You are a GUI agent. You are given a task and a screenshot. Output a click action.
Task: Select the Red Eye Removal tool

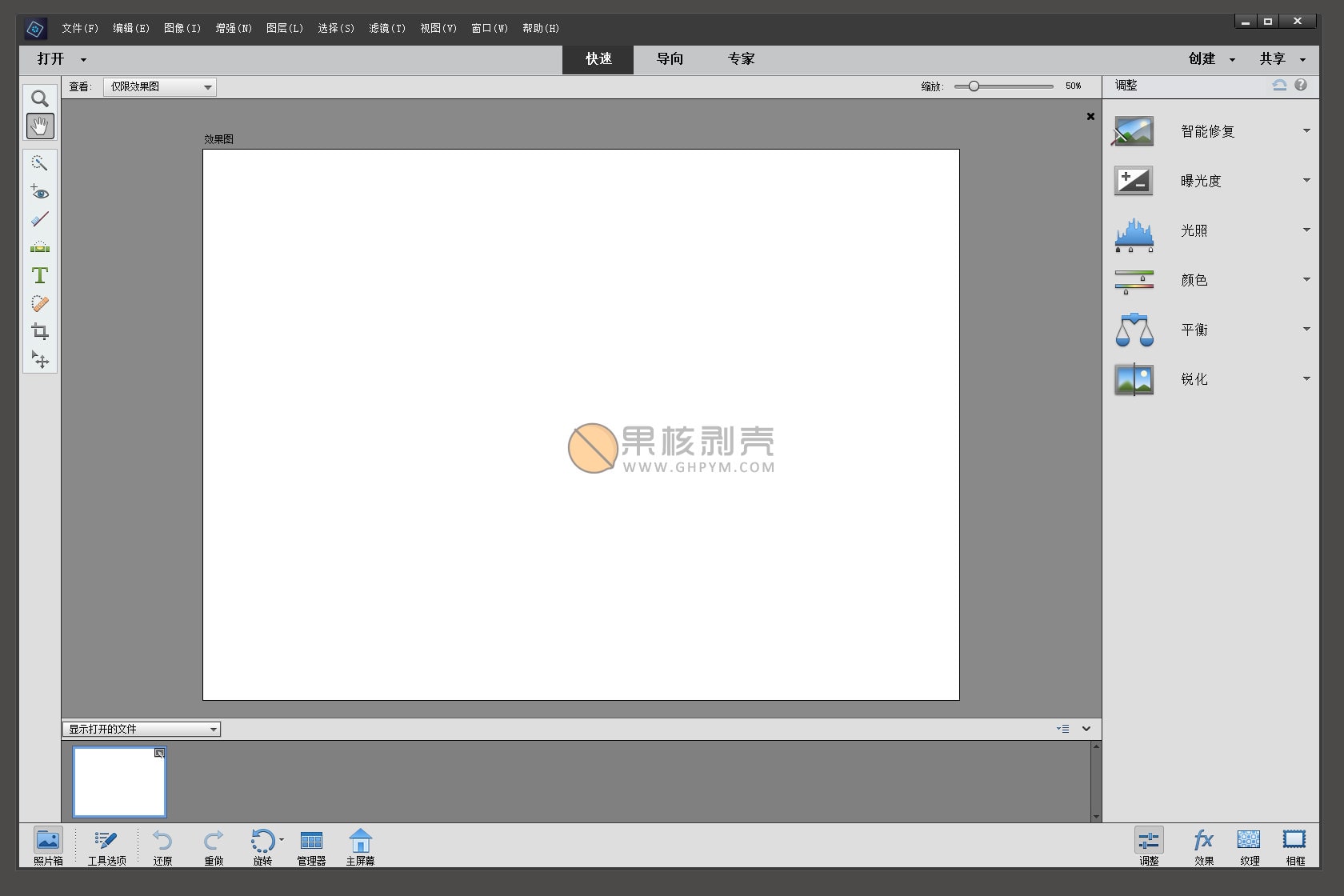coord(39,192)
